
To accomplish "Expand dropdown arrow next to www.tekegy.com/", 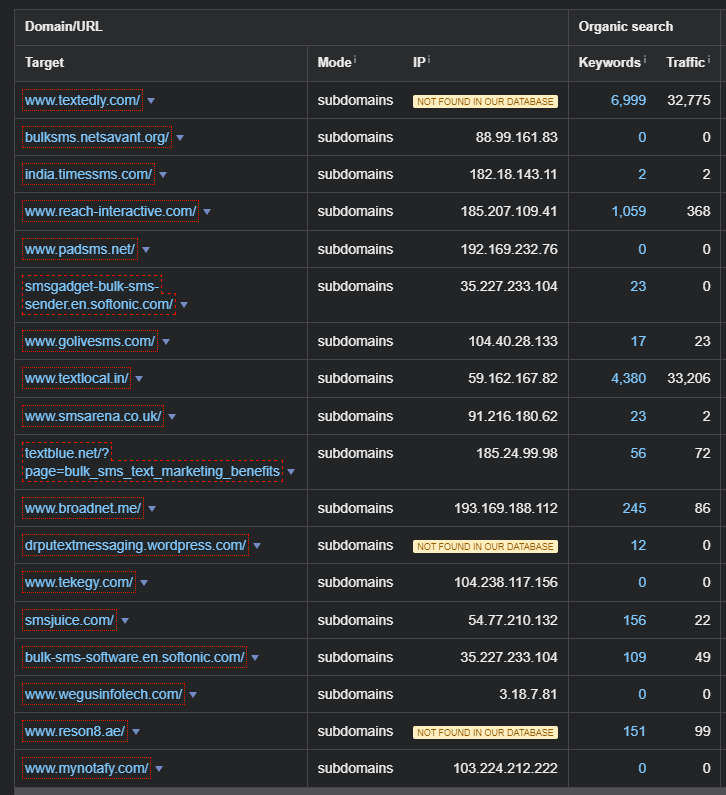I will 144,583.
